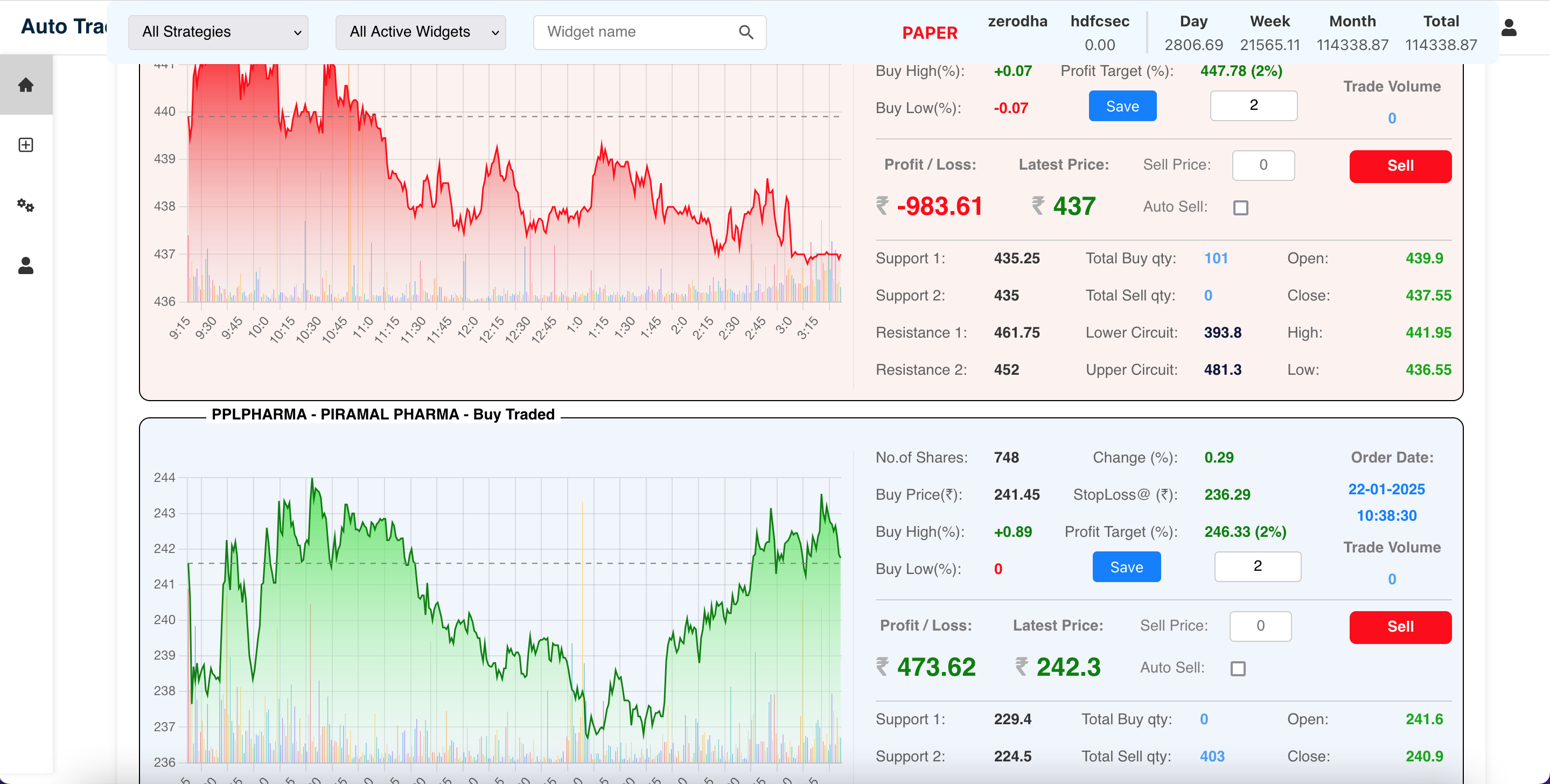1550x784 pixels.
Task: Enable Auto Sell for the first stock widget
Action: 1241,207
